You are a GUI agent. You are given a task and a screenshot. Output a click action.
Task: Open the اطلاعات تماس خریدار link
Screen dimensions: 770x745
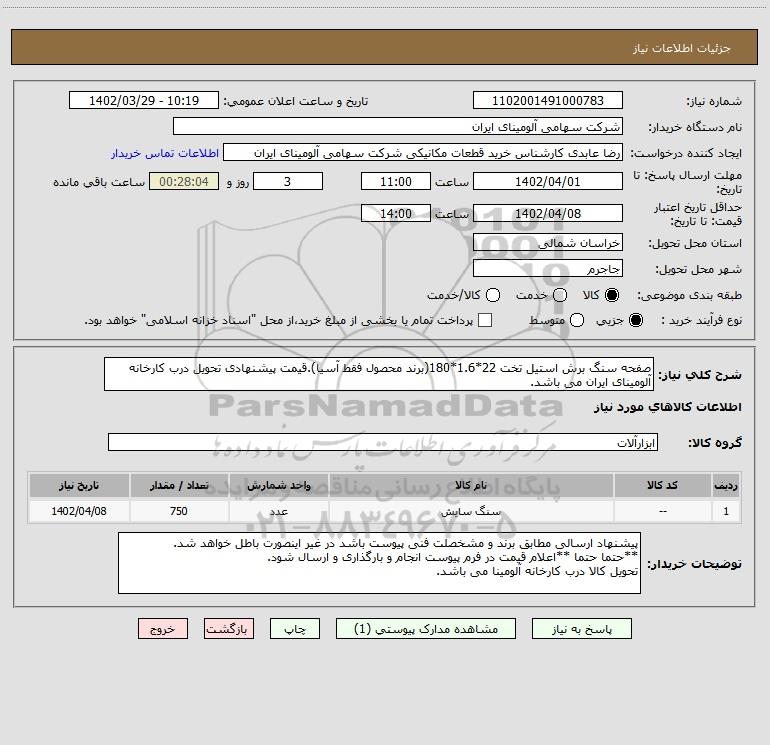pyautogui.click(x=165, y=153)
